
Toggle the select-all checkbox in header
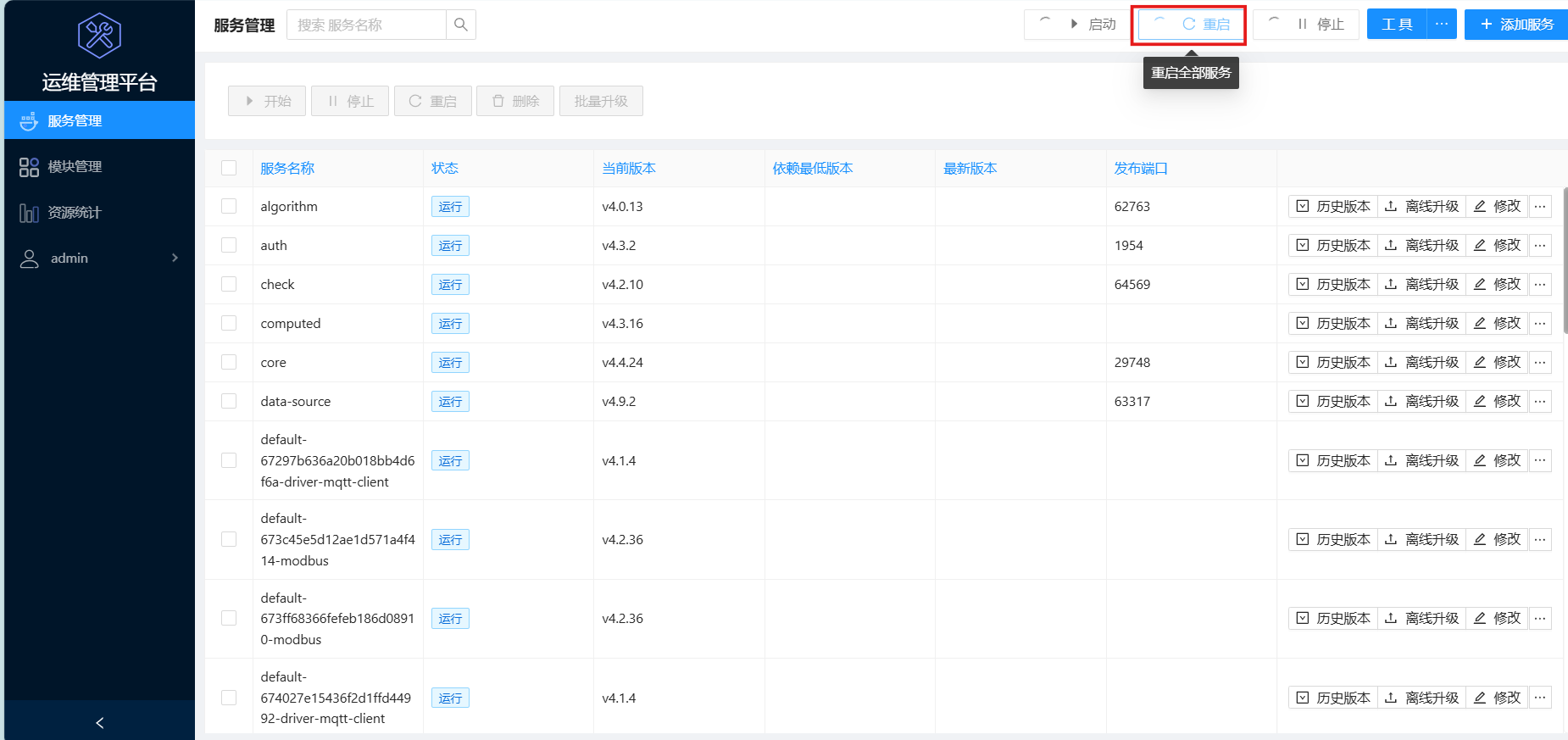[229, 168]
